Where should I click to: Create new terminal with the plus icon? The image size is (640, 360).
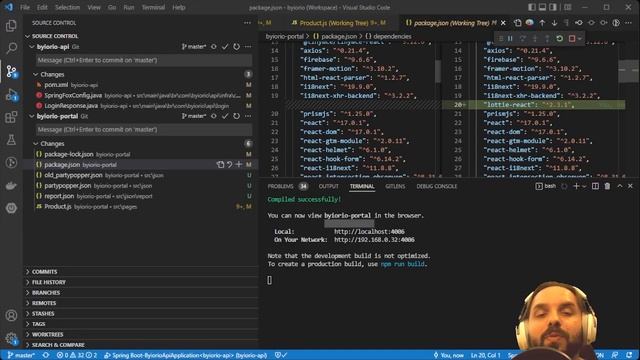[576, 186]
